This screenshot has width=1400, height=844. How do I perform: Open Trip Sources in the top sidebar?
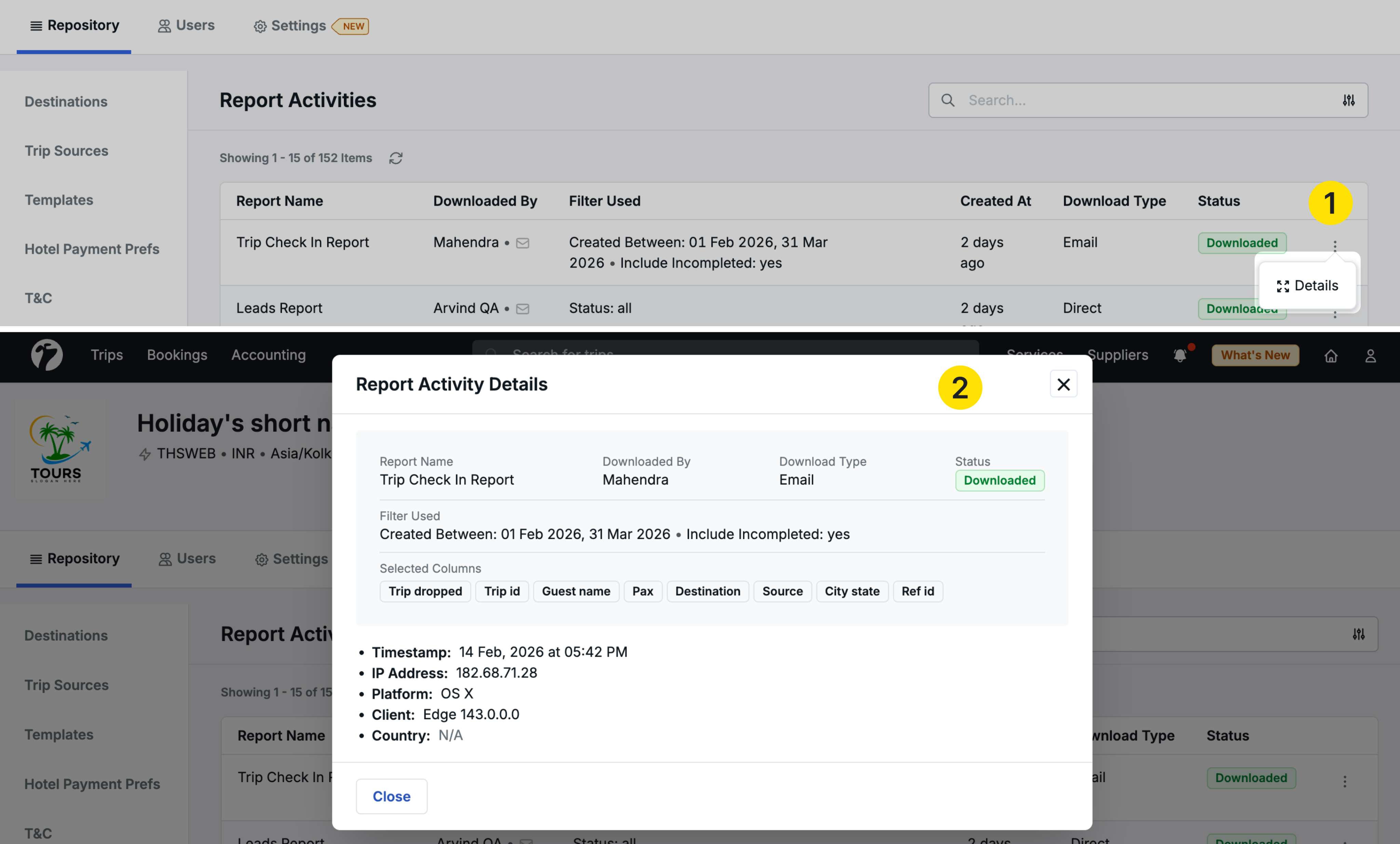point(66,151)
